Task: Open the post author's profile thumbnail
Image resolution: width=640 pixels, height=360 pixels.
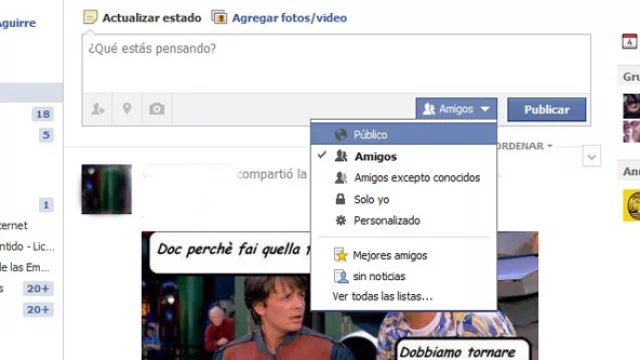Action: coord(107,189)
